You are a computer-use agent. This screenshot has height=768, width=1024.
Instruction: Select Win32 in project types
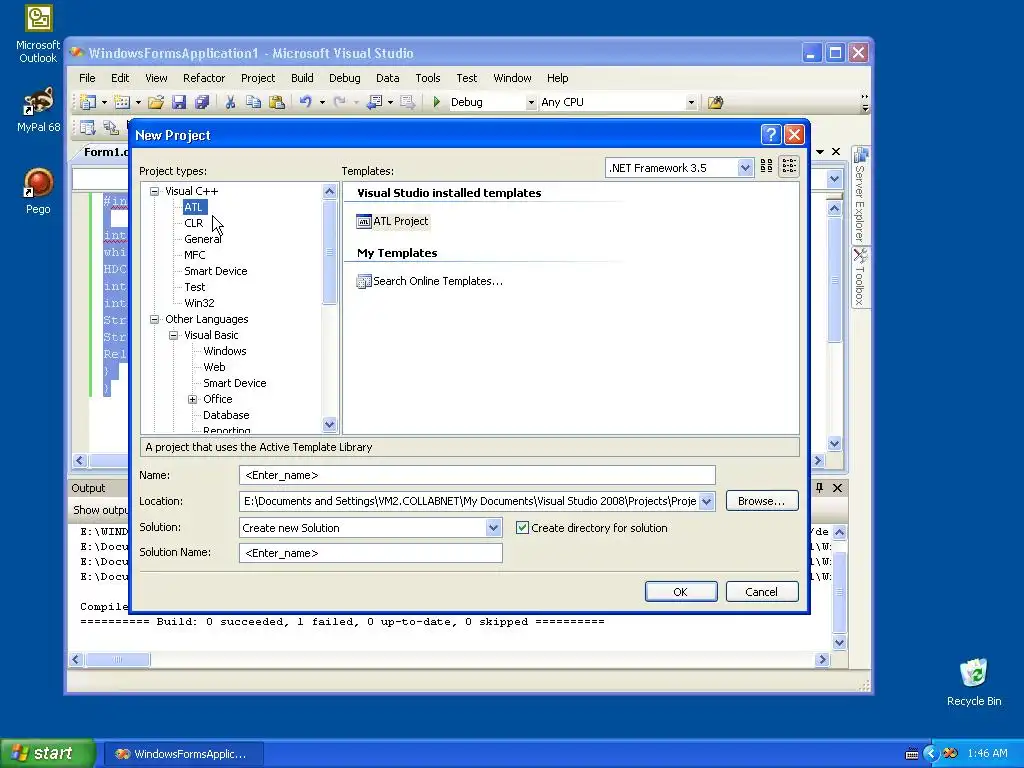tap(199, 303)
